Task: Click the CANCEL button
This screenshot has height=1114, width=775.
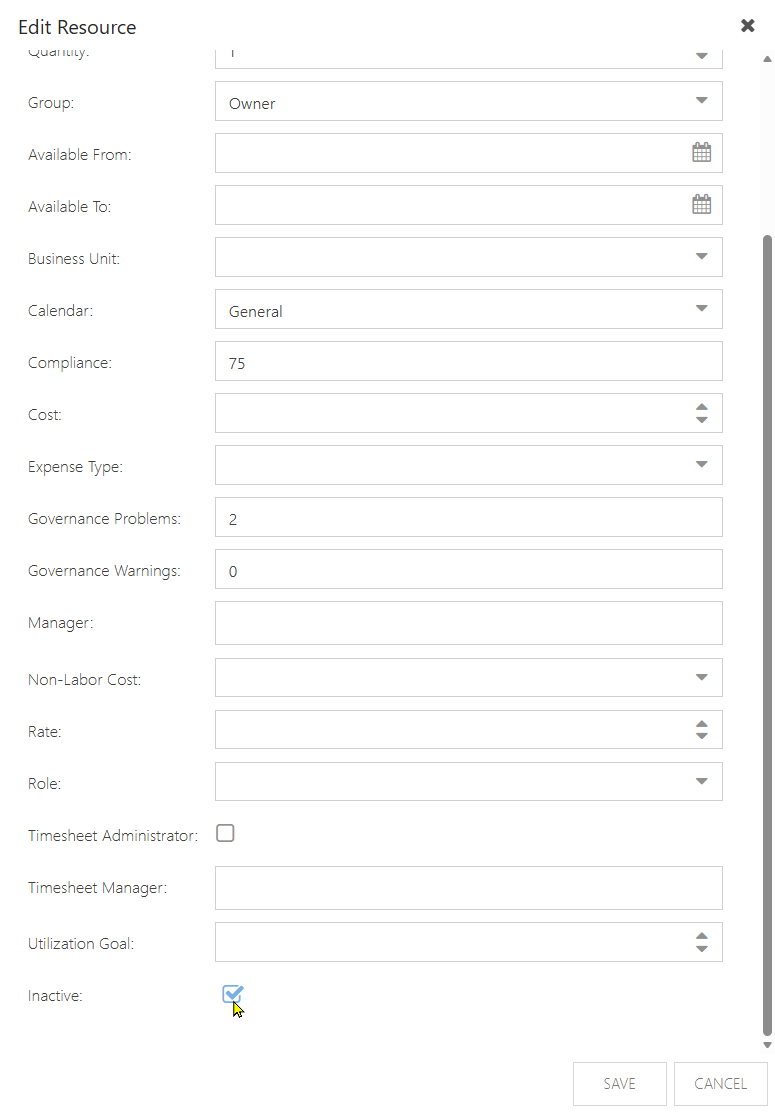Action: pos(720,1083)
